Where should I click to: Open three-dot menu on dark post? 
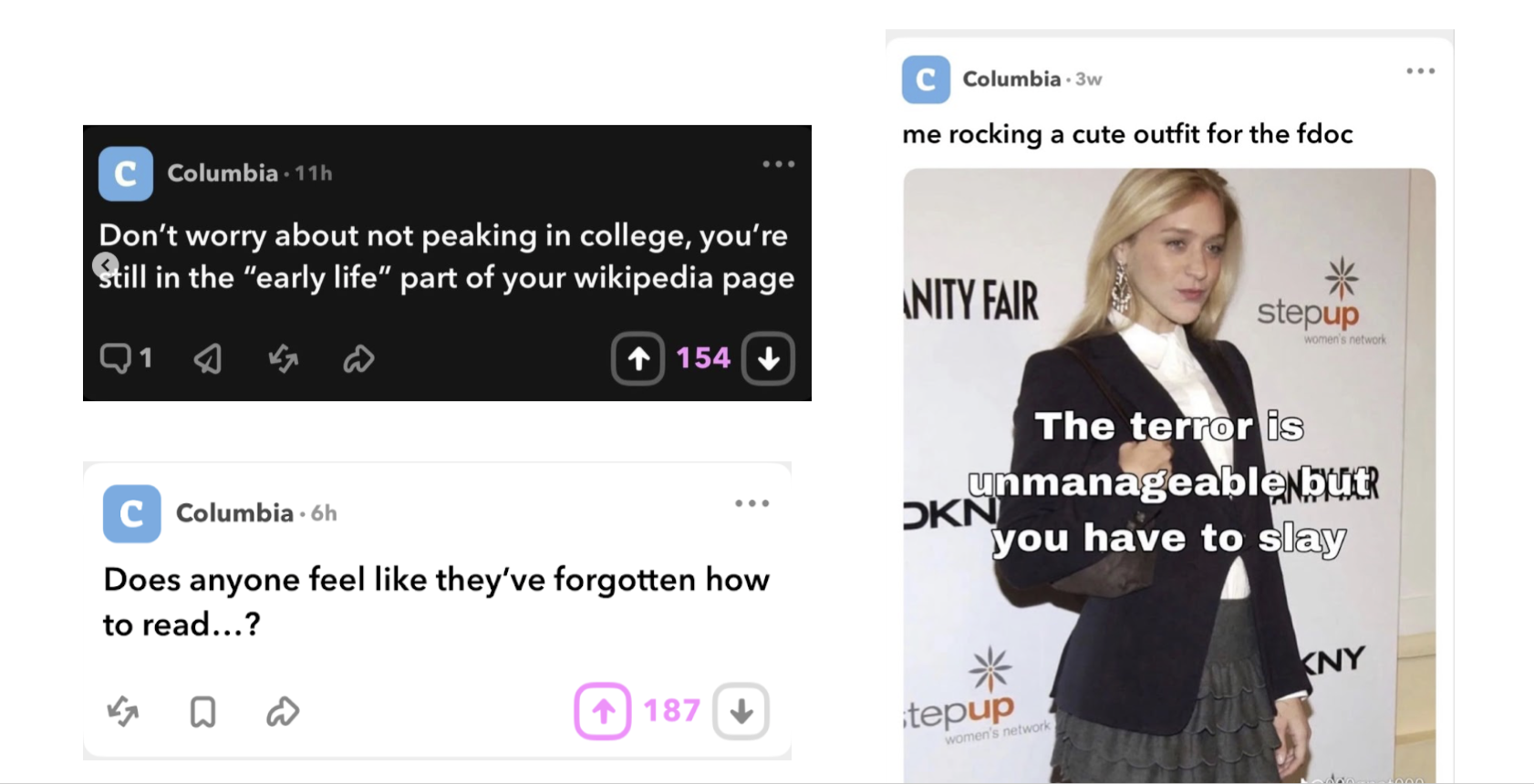point(779,164)
